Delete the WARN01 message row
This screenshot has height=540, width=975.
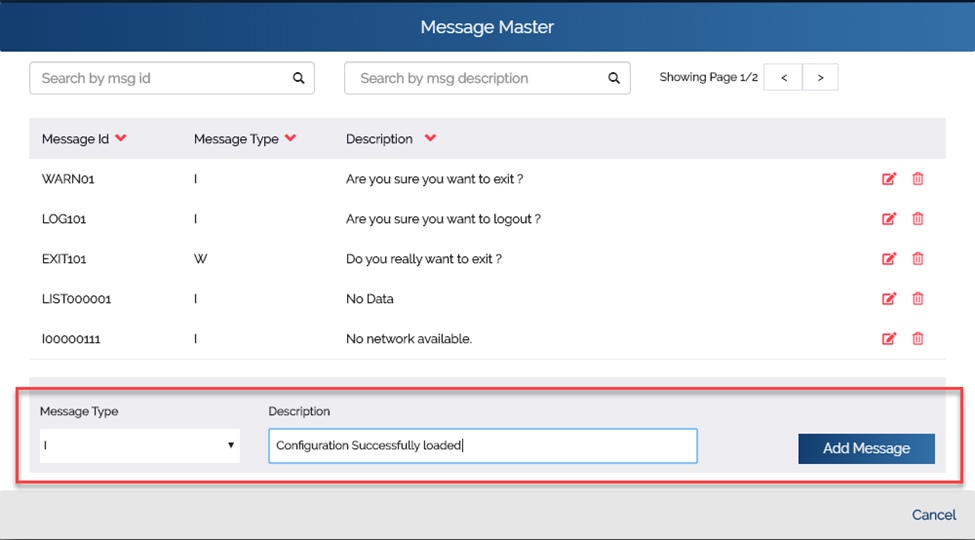pyautogui.click(x=918, y=179)
